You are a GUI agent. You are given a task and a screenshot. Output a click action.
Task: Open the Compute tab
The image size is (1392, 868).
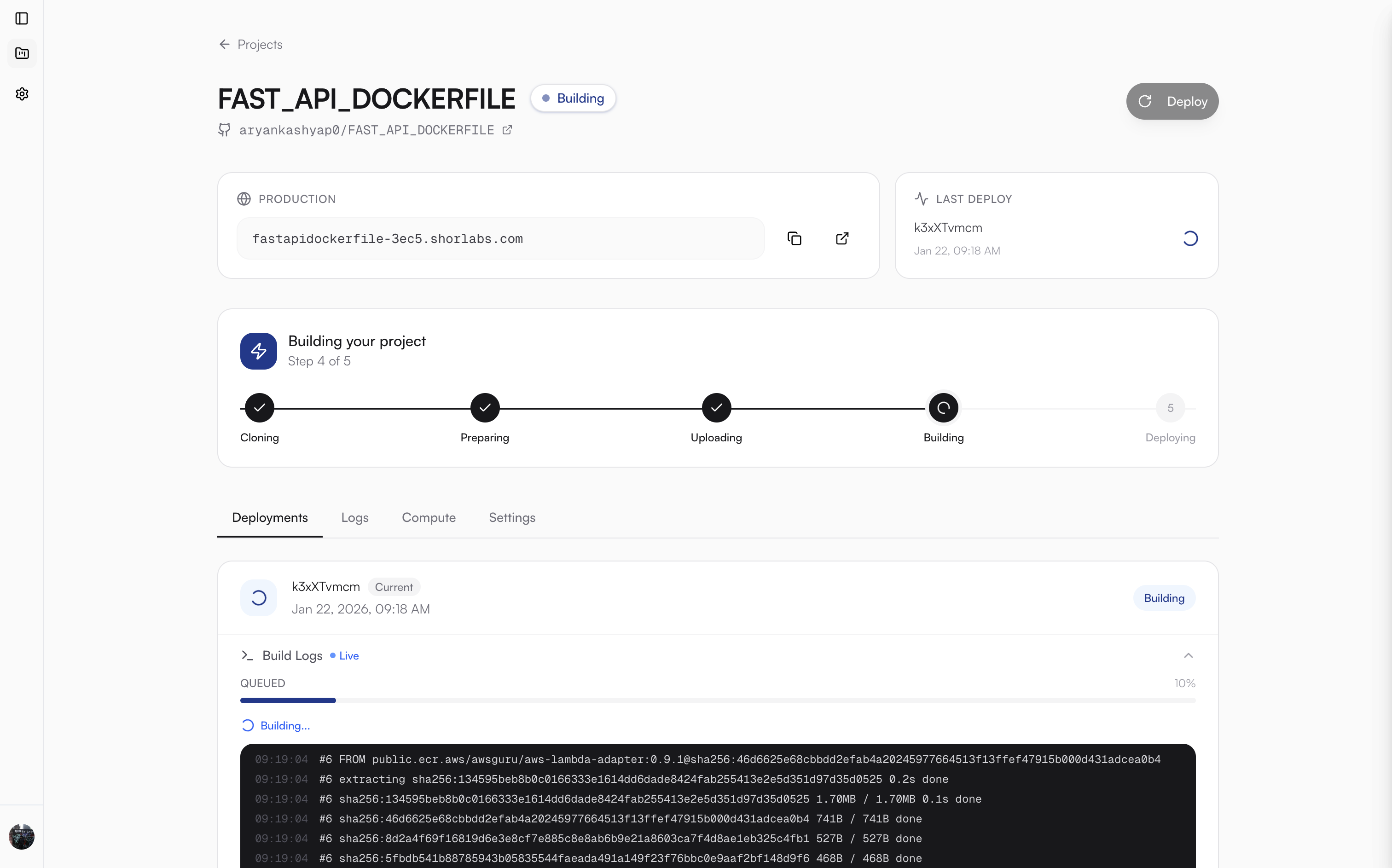click(x=428, y=517)
